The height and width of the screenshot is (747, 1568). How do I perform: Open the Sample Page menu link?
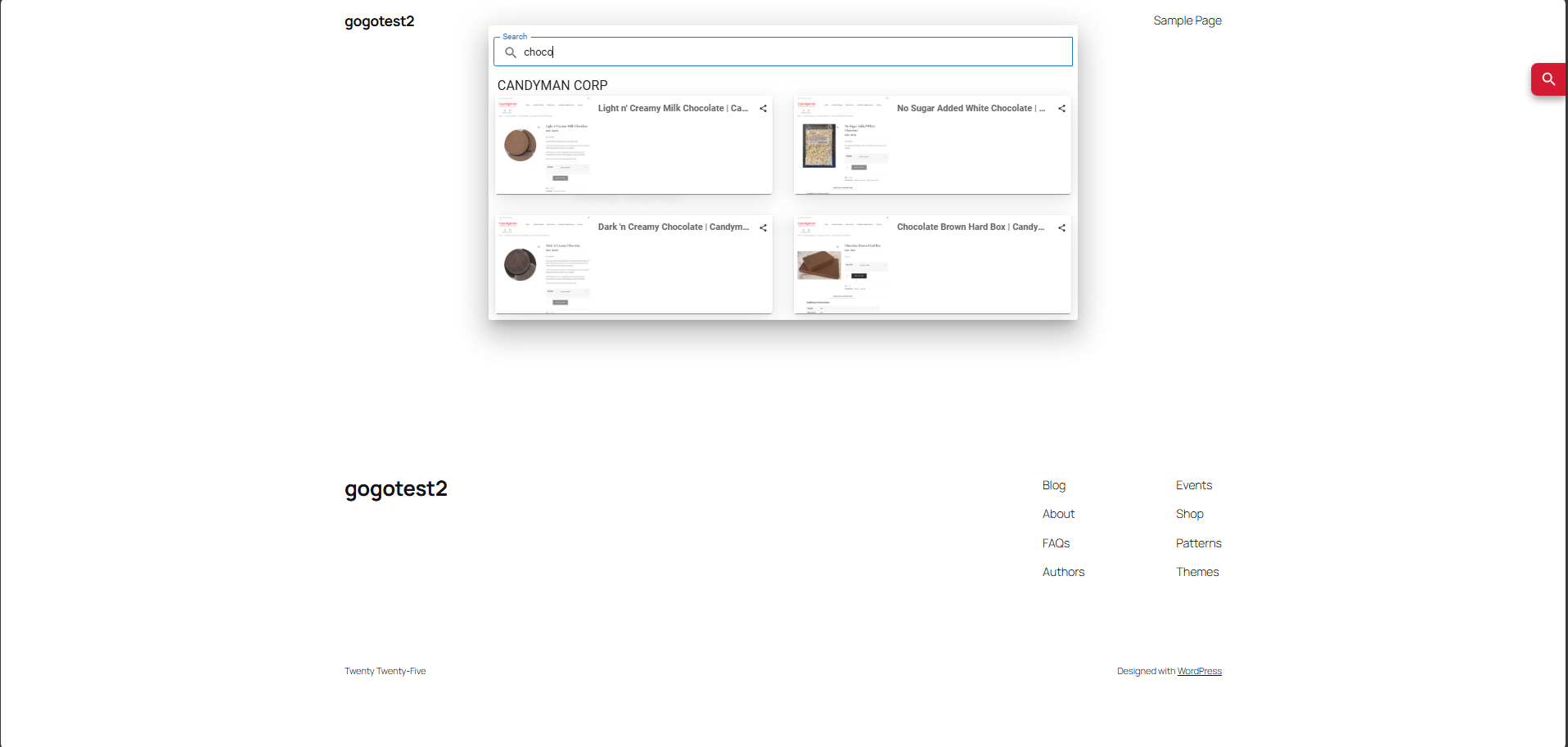[1187, 20]
